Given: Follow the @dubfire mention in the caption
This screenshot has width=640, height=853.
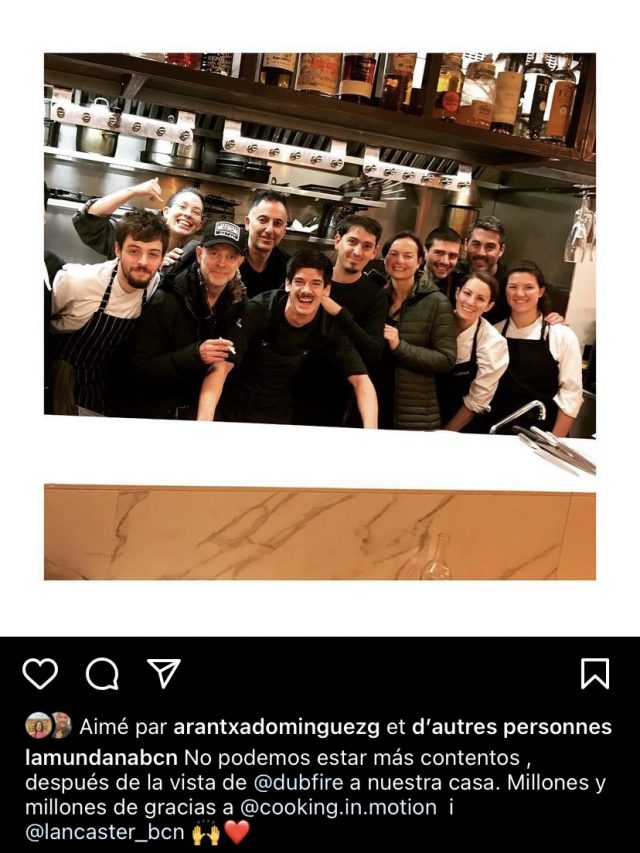Looking at the screenshot, I should point(298,782).
